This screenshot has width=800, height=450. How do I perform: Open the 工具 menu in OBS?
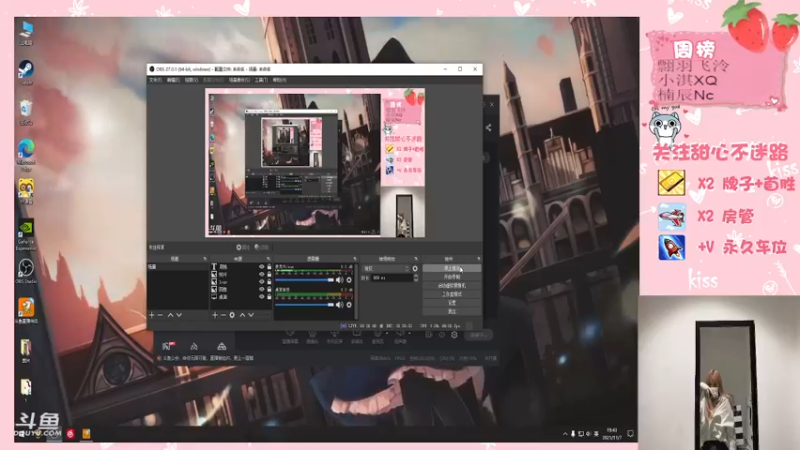tap(261, 80)
